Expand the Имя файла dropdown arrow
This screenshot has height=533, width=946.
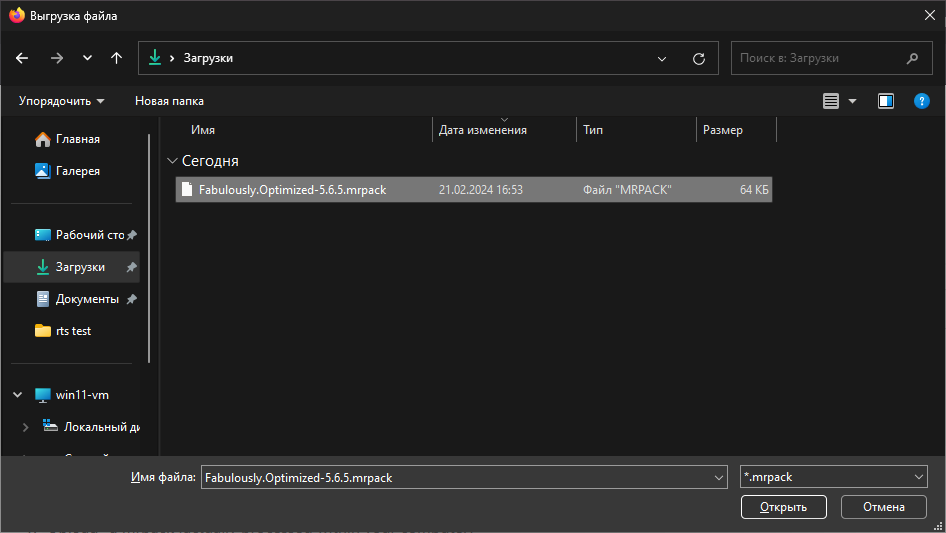coord(719,477)
